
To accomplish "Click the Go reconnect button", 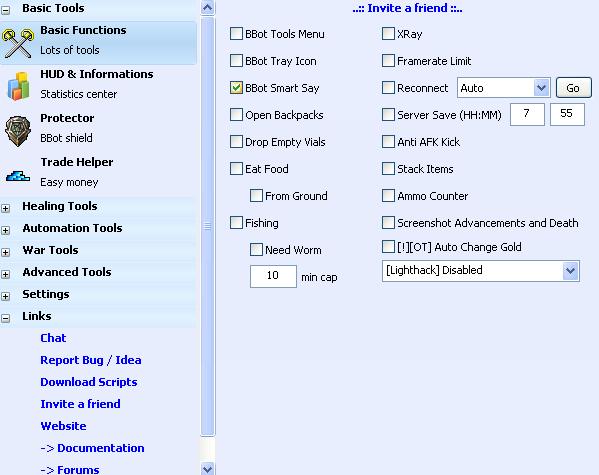I will pyautogui.click(x=573, y=88).
